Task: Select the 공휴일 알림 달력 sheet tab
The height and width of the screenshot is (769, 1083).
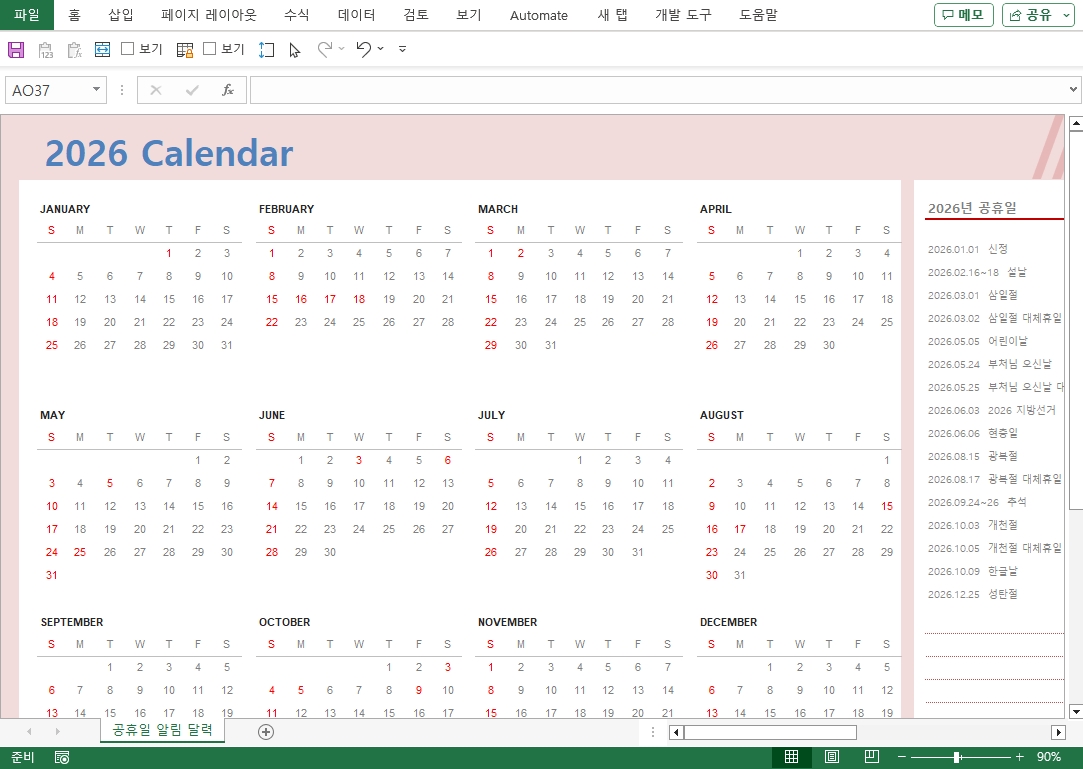Action: 162,730
